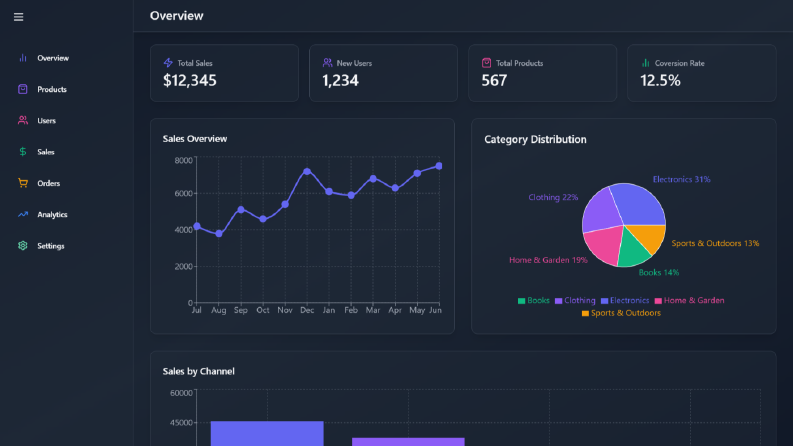Click the $12,345 Total Sales value

[x=190, y=80]
